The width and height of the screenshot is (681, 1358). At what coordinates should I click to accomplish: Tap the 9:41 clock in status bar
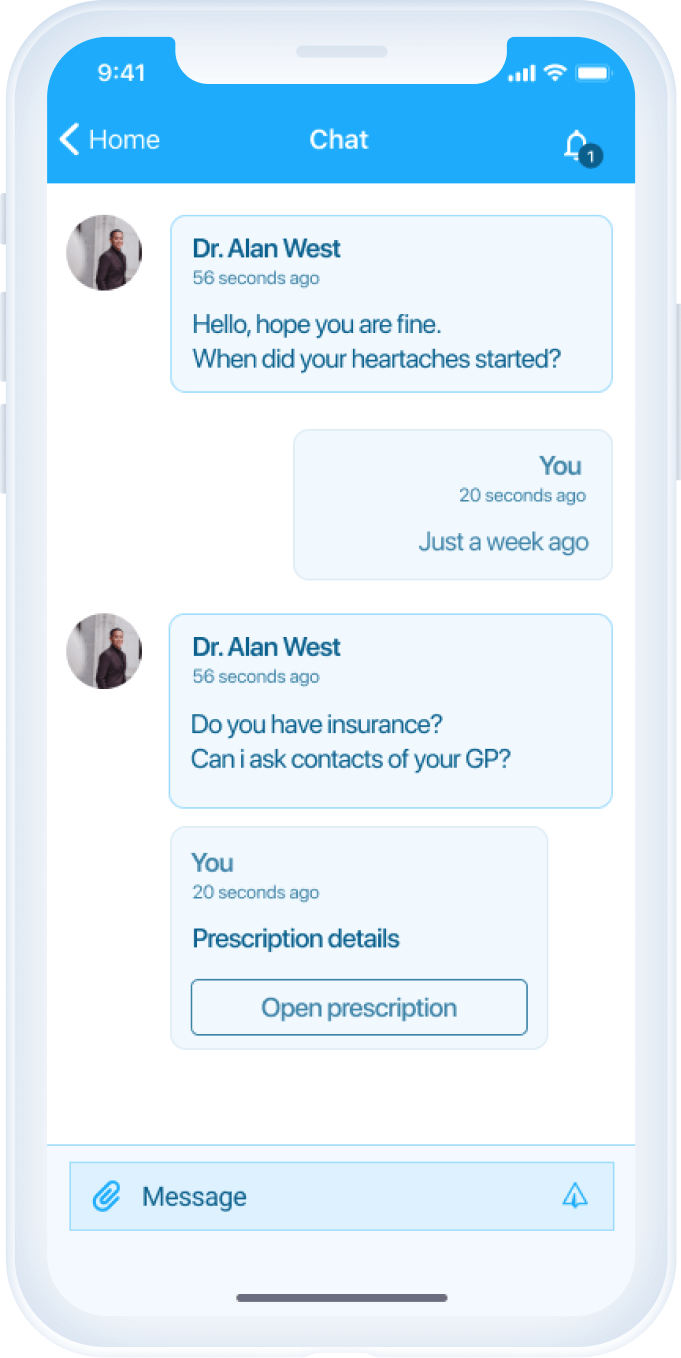[121, 73]
